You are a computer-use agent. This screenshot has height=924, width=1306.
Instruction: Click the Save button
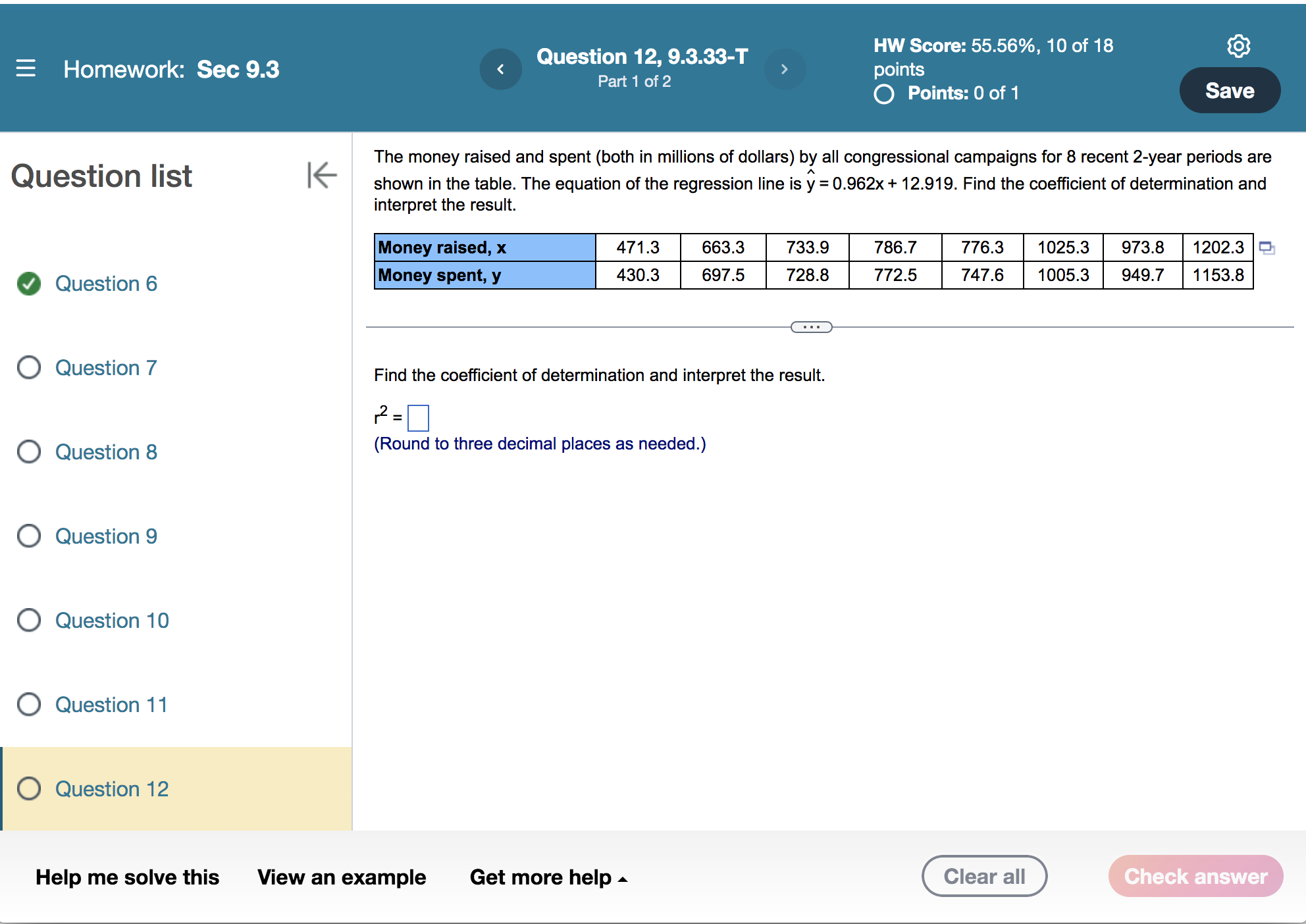click(1229, 91)
